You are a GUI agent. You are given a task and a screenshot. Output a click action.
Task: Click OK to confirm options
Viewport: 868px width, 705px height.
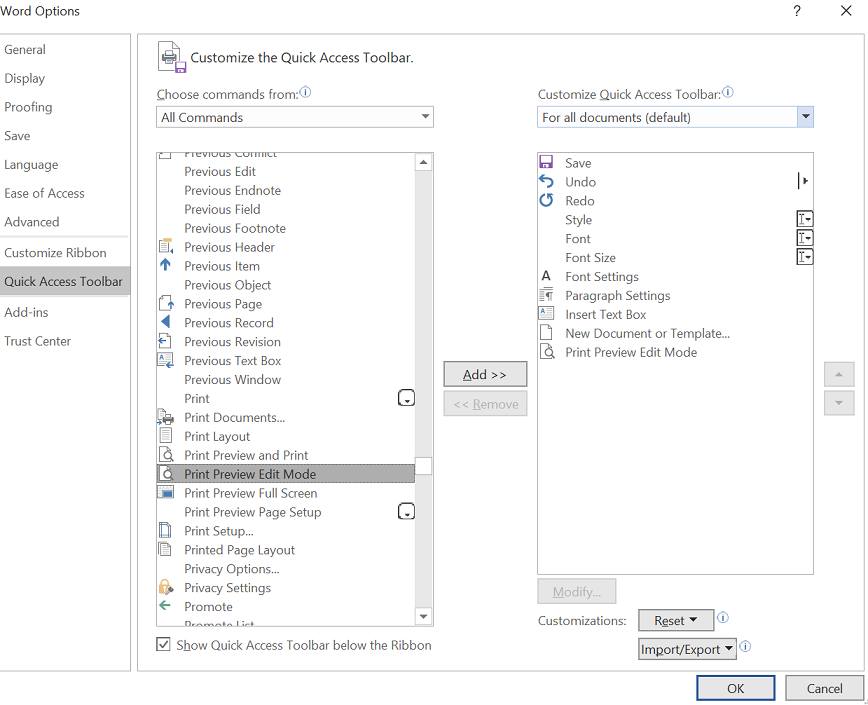[x=735, y=688]
